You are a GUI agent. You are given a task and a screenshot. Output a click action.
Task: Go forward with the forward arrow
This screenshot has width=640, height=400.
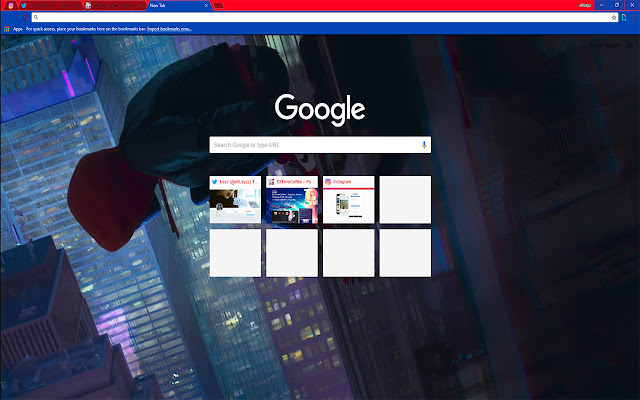[x=16, y=18]
